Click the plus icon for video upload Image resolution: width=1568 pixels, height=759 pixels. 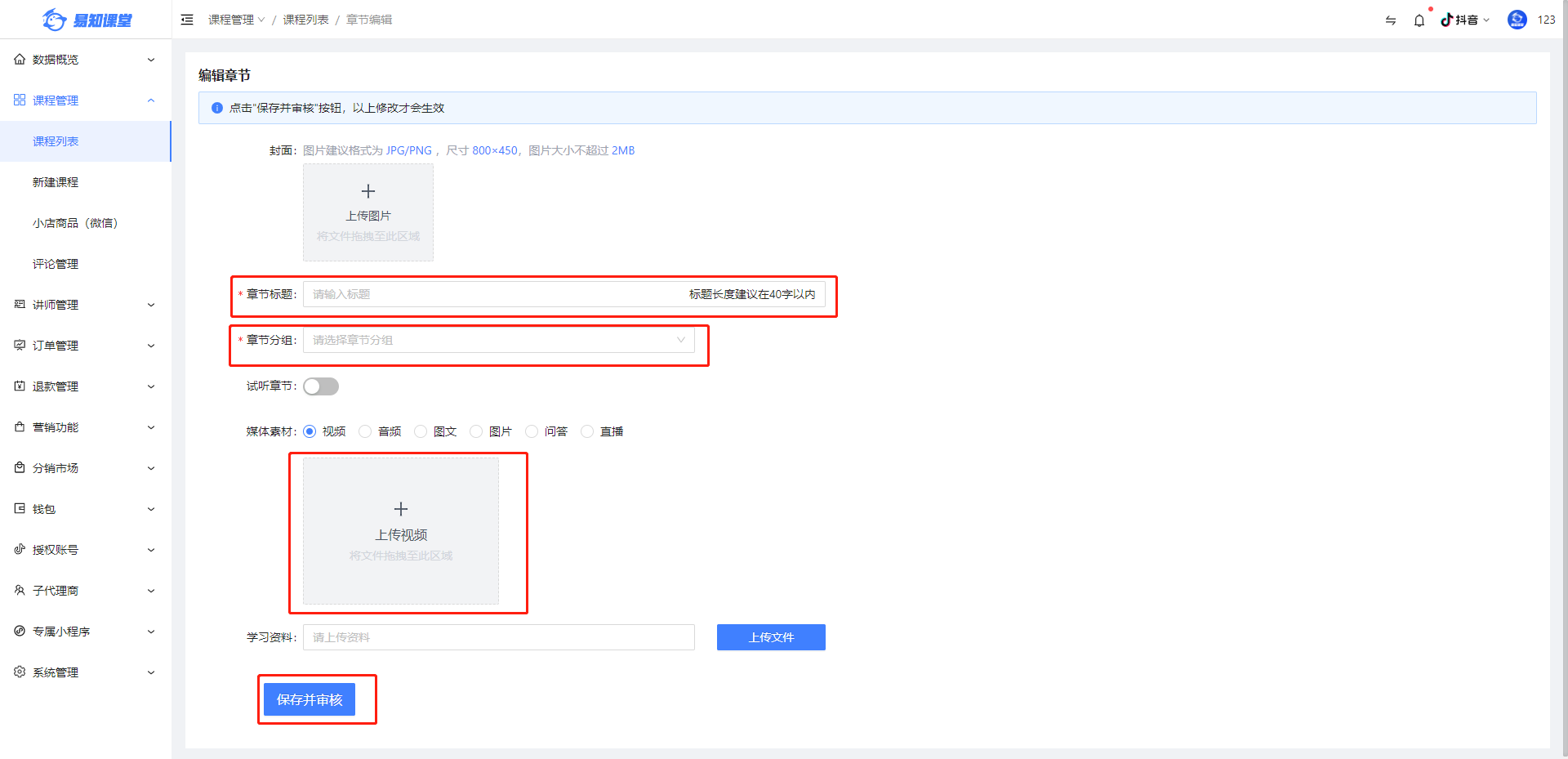(401, 509)
